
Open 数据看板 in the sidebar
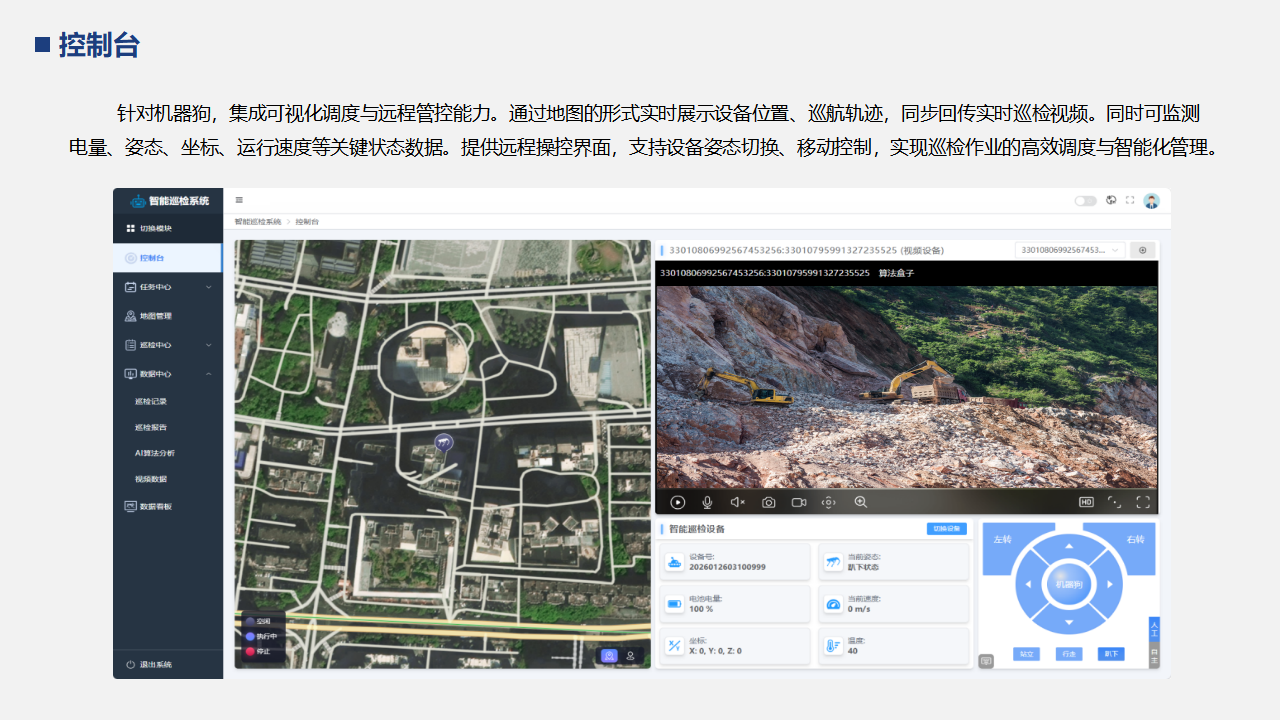click(168, 506)
